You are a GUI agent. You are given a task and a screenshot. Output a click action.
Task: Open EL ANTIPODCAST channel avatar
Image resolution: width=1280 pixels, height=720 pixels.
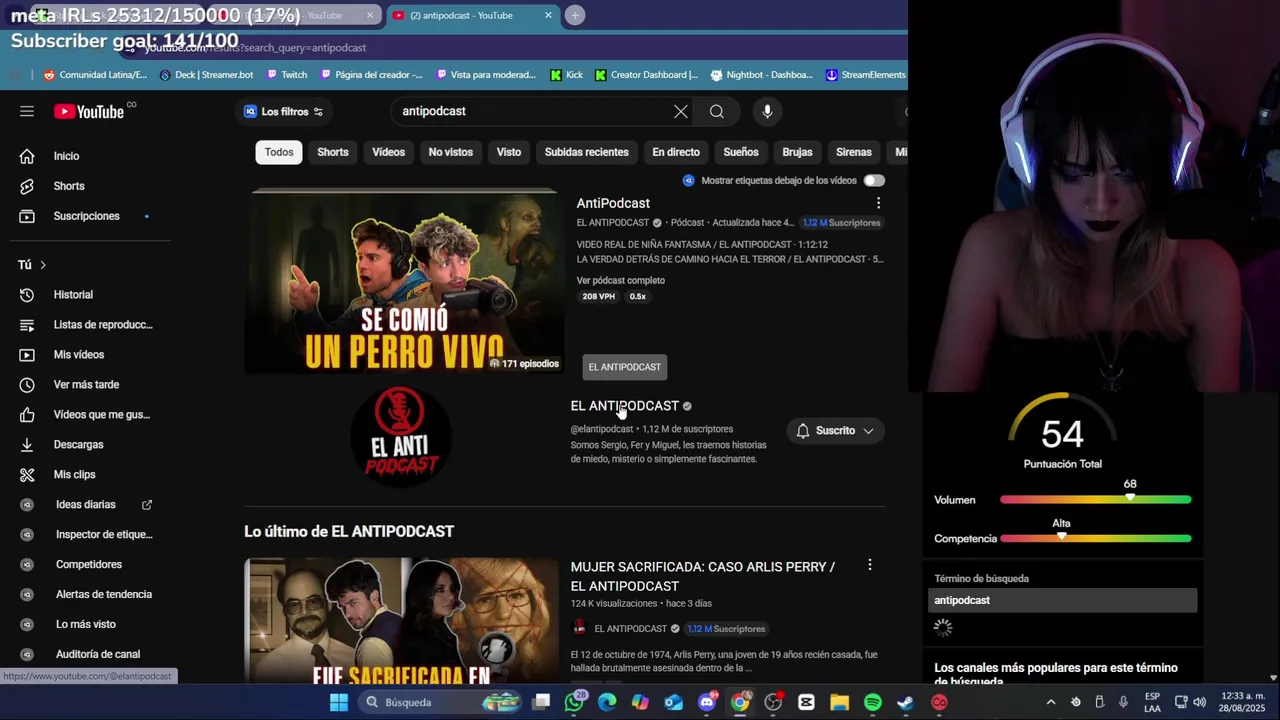400,436
